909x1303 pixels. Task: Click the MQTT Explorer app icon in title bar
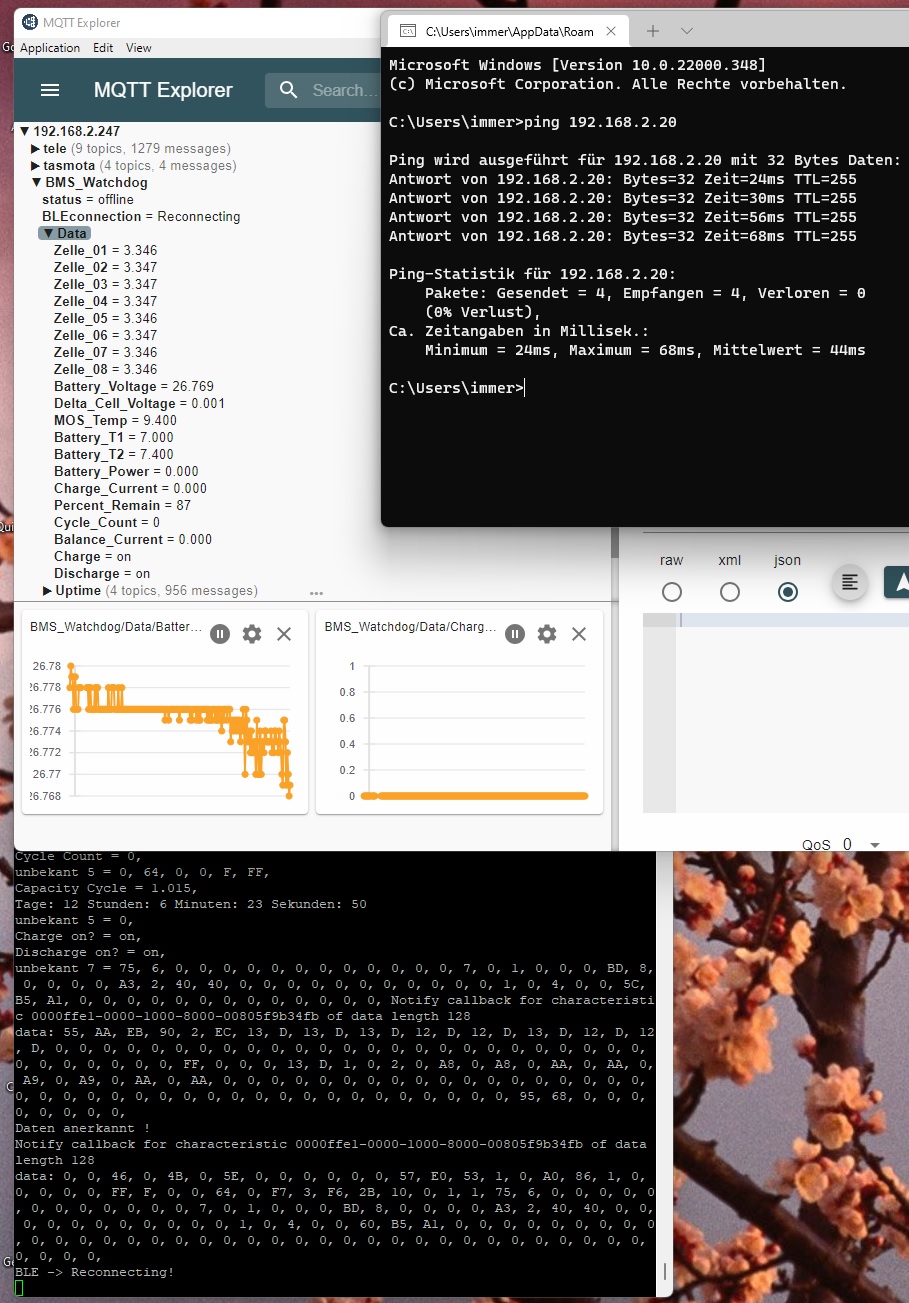pyautogui.click(x=30, y=22)
